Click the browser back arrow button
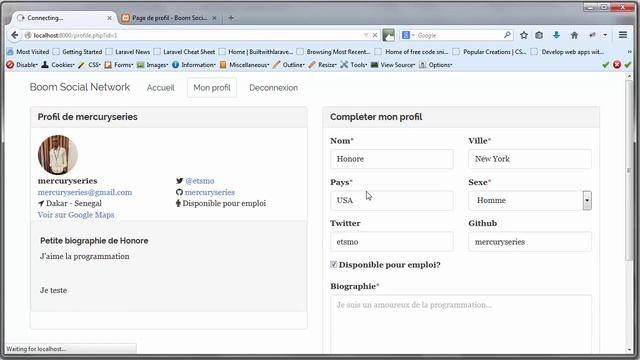640x360 pixels. (x=15, y=36)
